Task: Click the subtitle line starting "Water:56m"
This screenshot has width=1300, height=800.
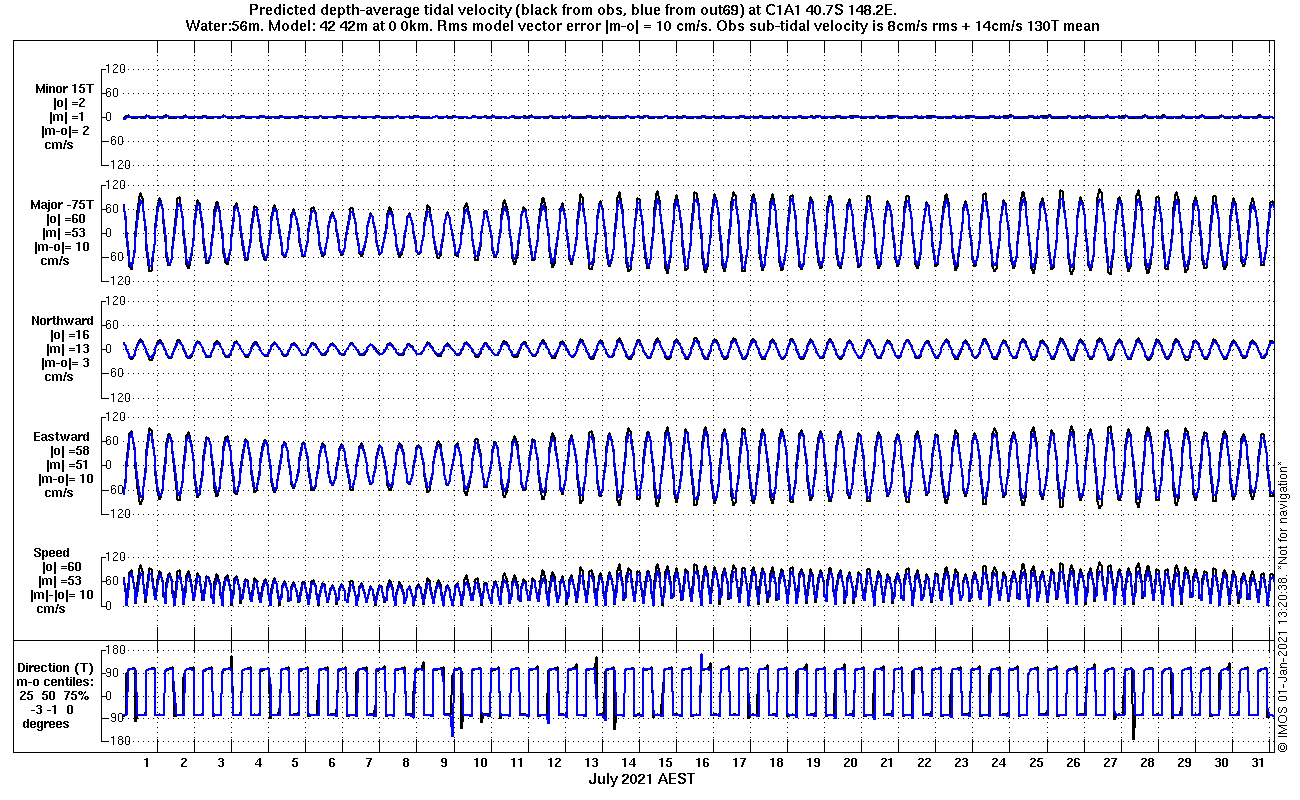Action: point(642,27)
